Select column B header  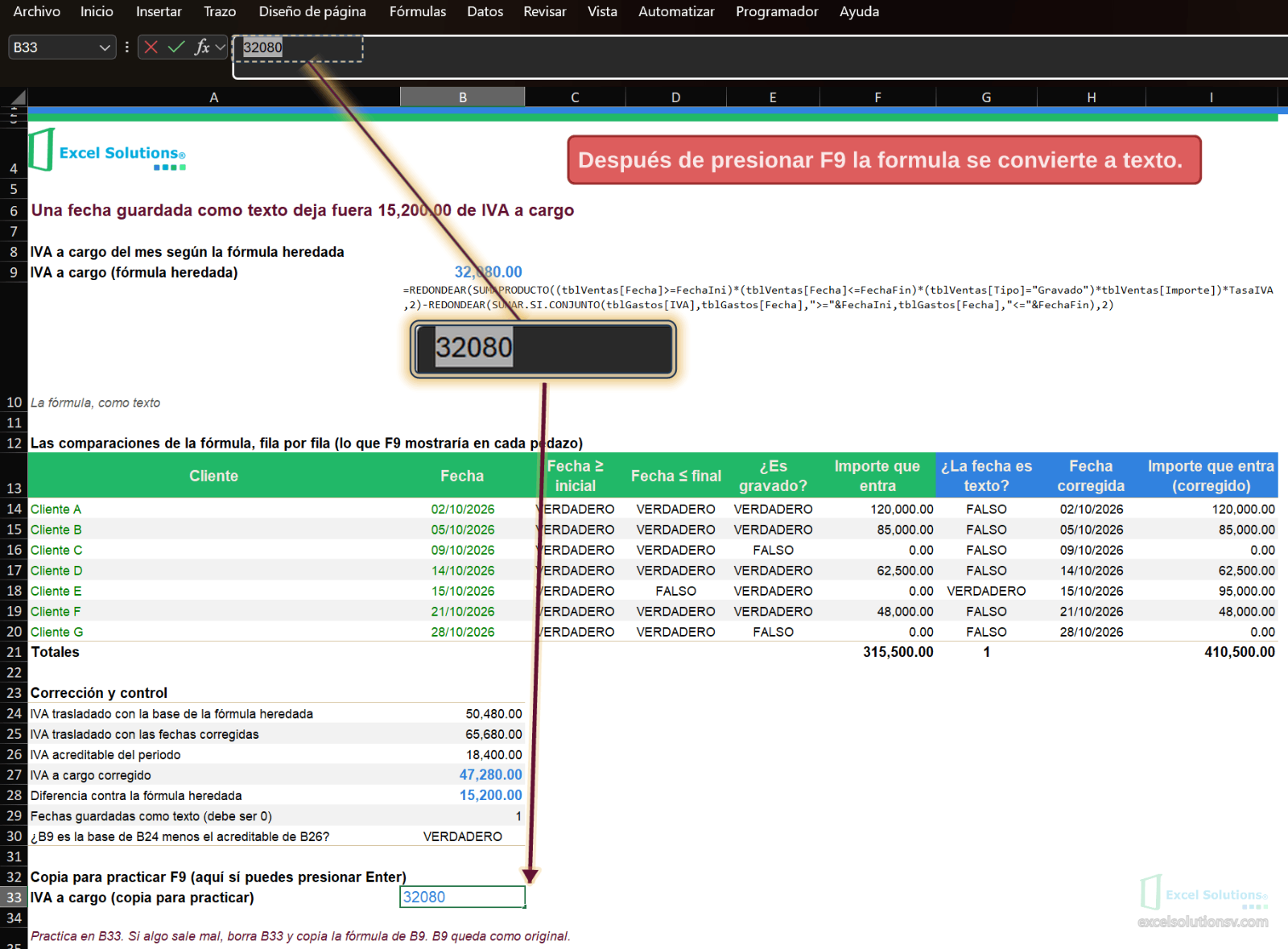pos(463,97)
